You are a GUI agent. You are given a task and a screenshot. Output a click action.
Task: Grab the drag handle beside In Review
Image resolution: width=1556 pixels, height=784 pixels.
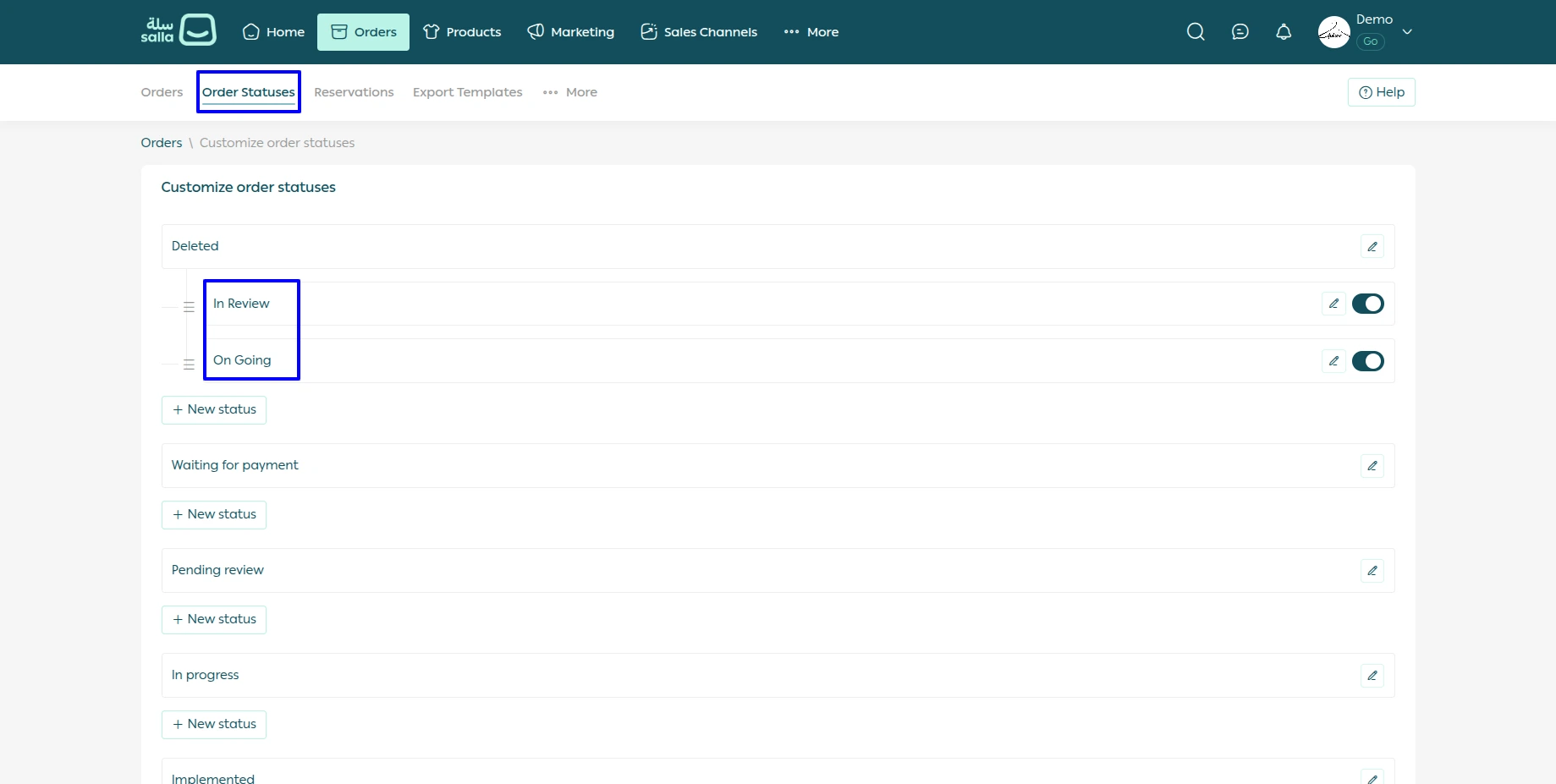[x=189, y=307]
